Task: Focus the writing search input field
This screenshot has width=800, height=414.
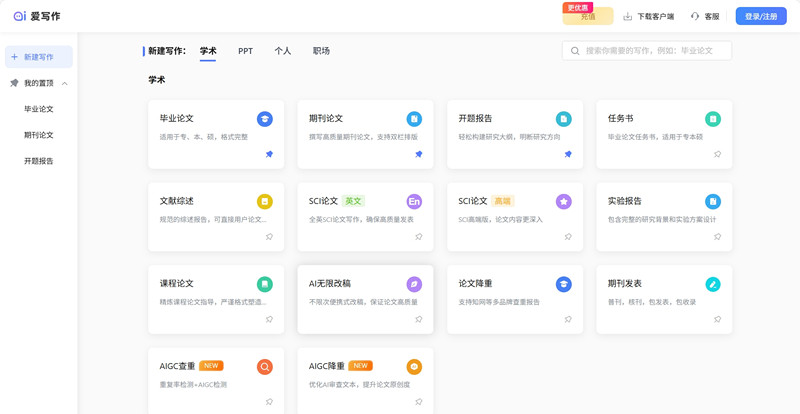Action: tap(647, 51)
